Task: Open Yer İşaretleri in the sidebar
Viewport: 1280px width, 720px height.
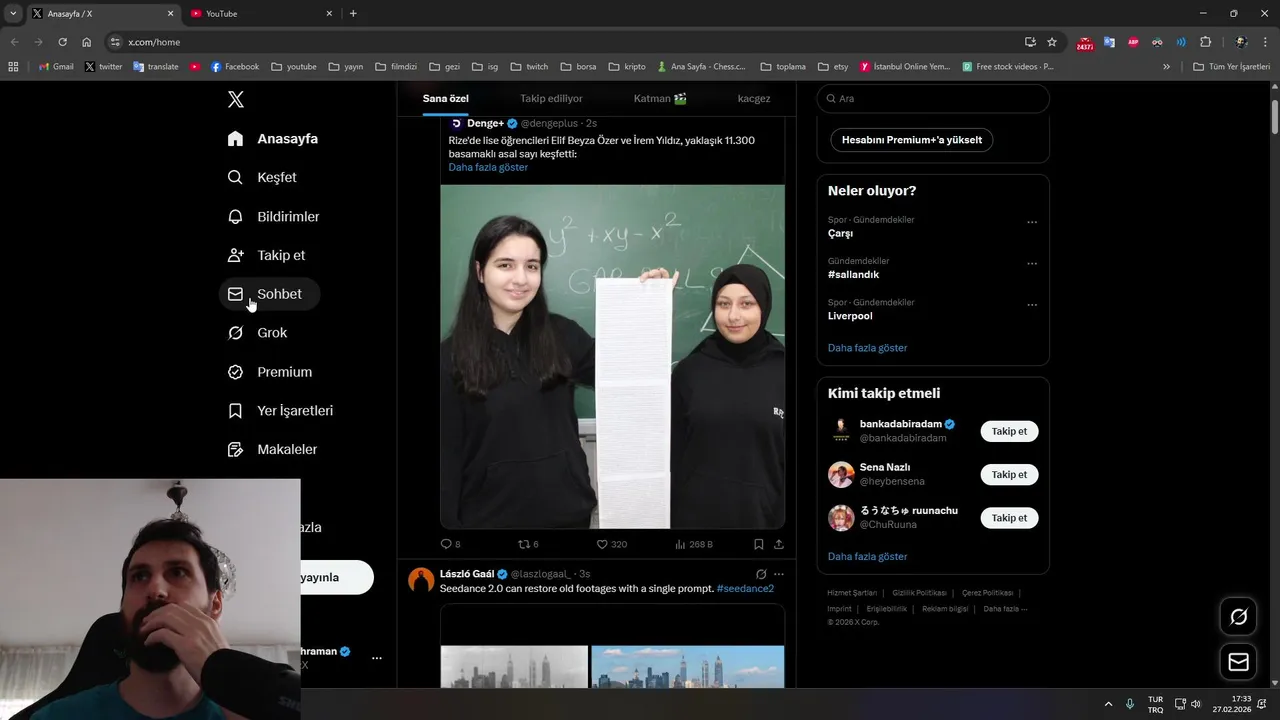Action: (281, 411)
